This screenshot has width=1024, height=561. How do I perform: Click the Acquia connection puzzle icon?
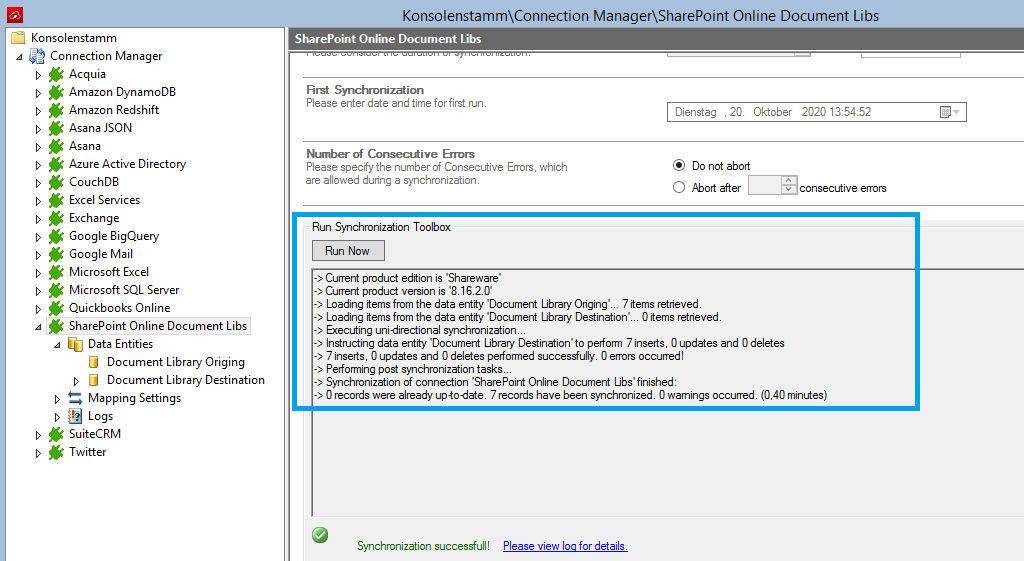click(x=57, y=74)
